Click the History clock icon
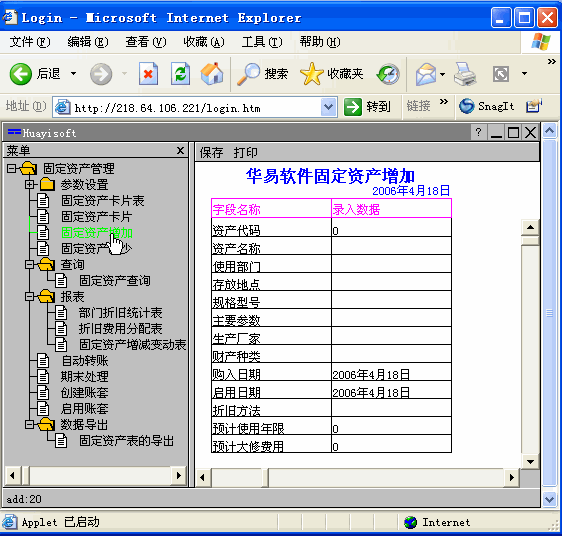The image size is (562, 536). tap(388, 74)
